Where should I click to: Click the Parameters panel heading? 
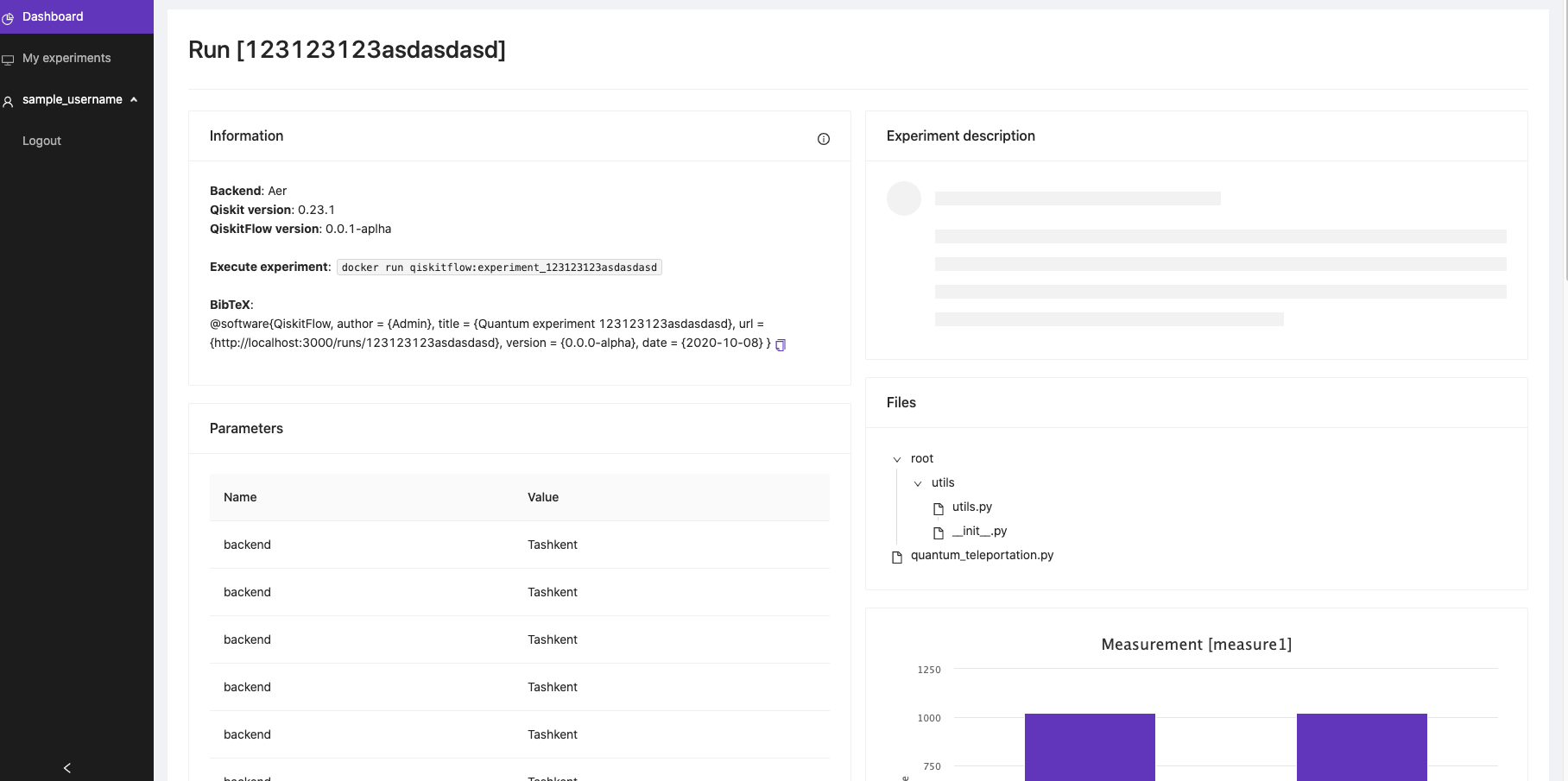pyautogui.click(x=246, y=428)
